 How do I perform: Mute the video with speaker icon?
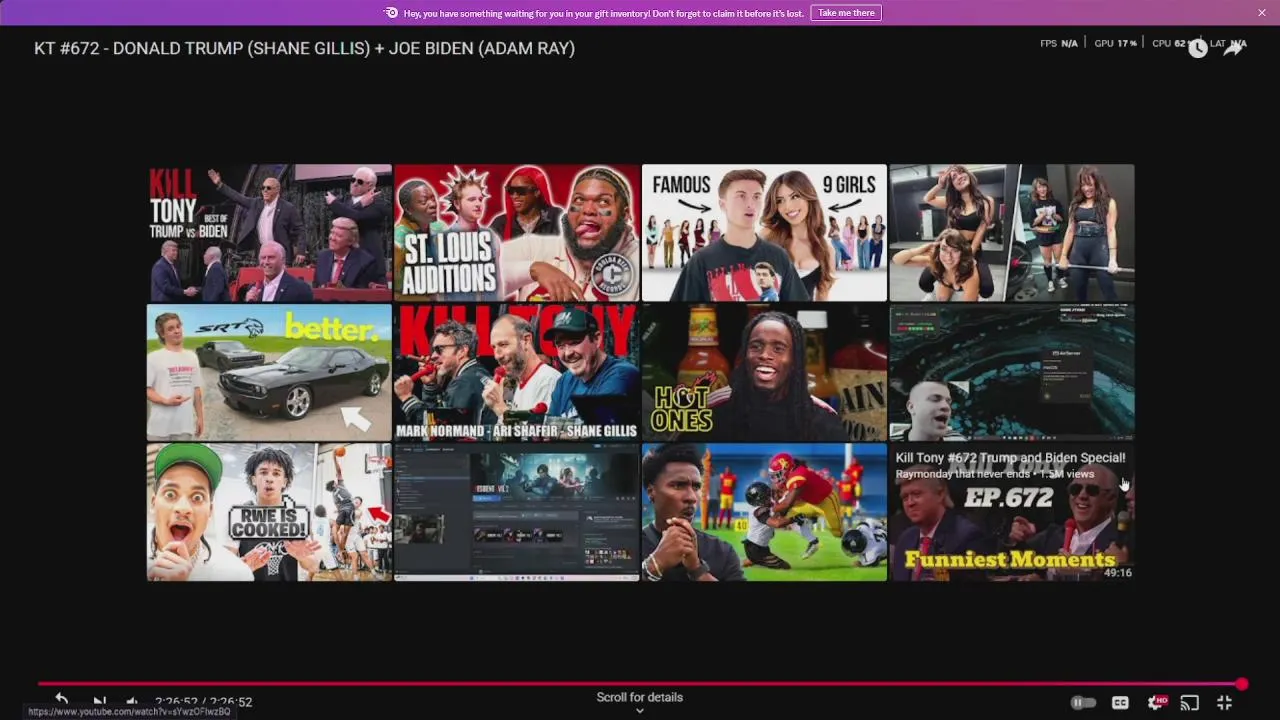coord(132,702)
